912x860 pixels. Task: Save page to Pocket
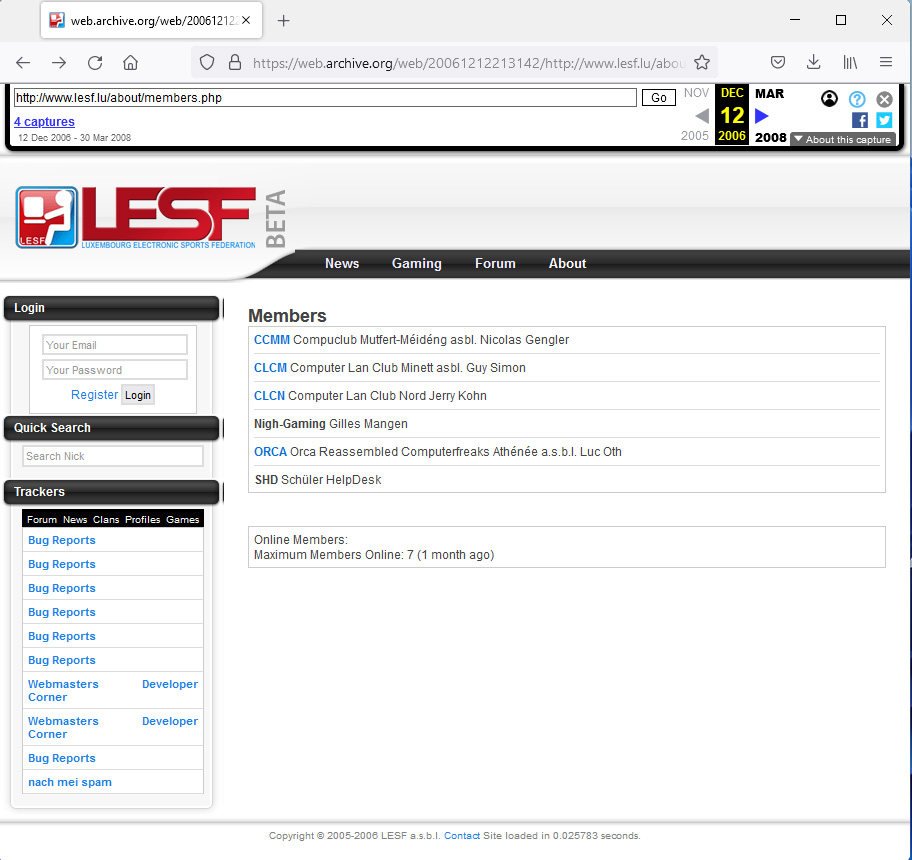778,62
